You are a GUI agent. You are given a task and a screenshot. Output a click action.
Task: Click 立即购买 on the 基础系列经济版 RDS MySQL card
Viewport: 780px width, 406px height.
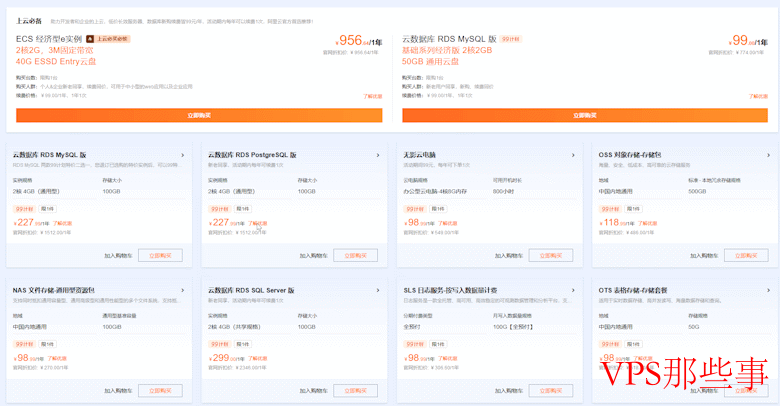coord(585,115)
